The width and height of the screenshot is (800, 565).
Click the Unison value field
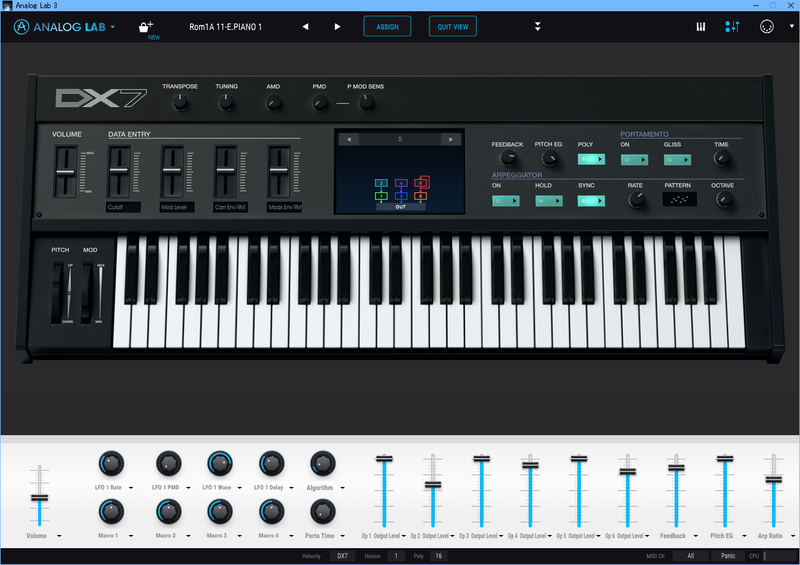396,556
